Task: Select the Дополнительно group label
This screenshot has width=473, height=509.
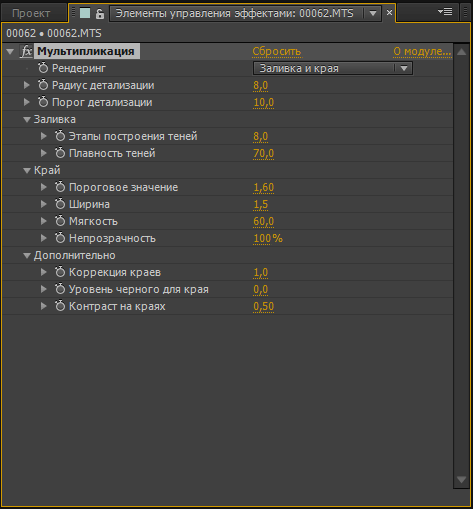Action: click(x=75, y=255)
